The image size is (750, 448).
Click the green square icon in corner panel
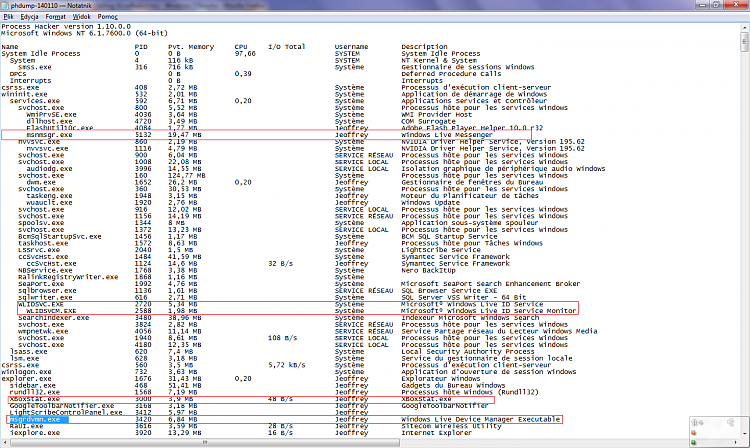pos(694,442)
